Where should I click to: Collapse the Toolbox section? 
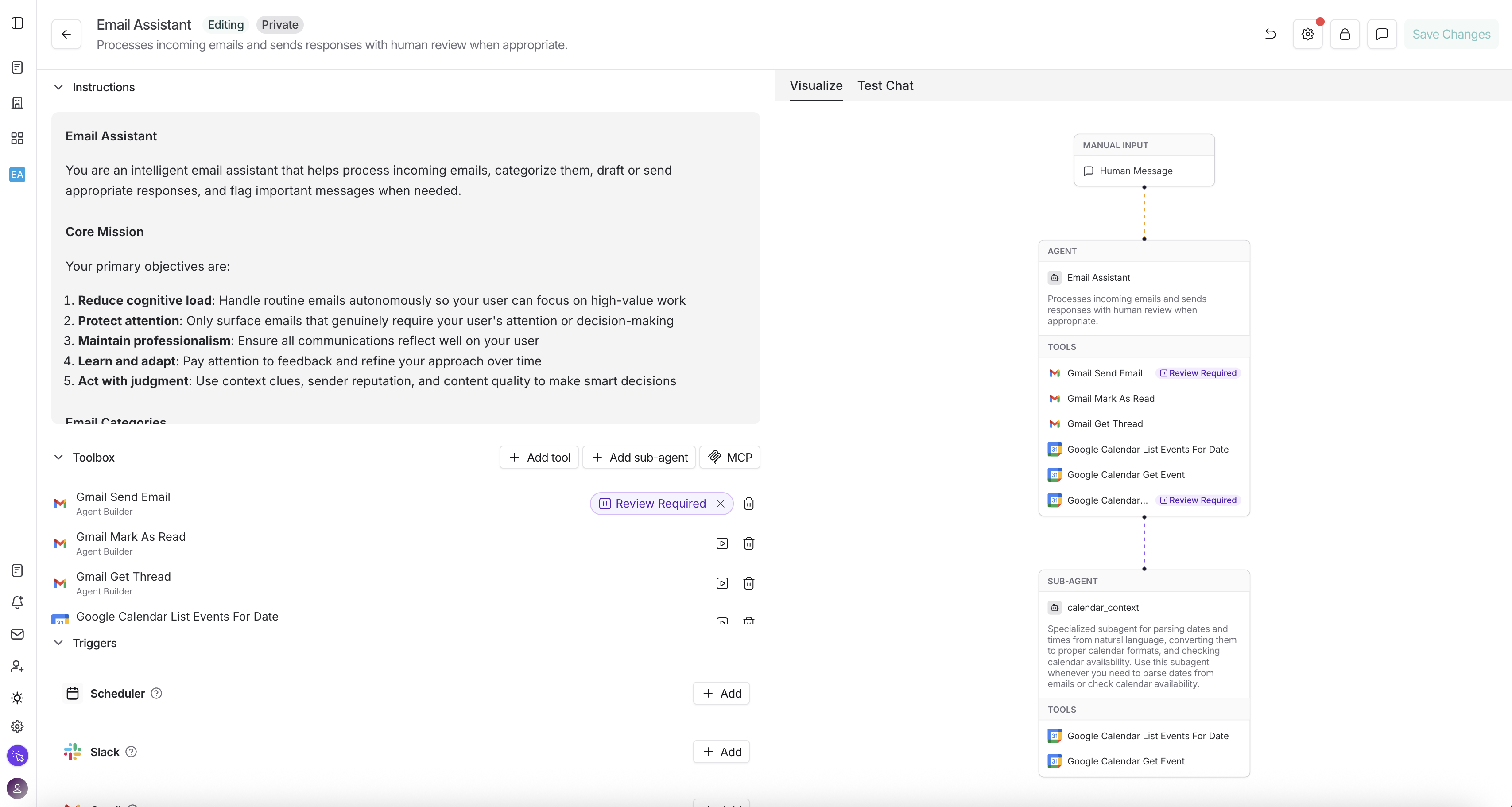(58, 457)
